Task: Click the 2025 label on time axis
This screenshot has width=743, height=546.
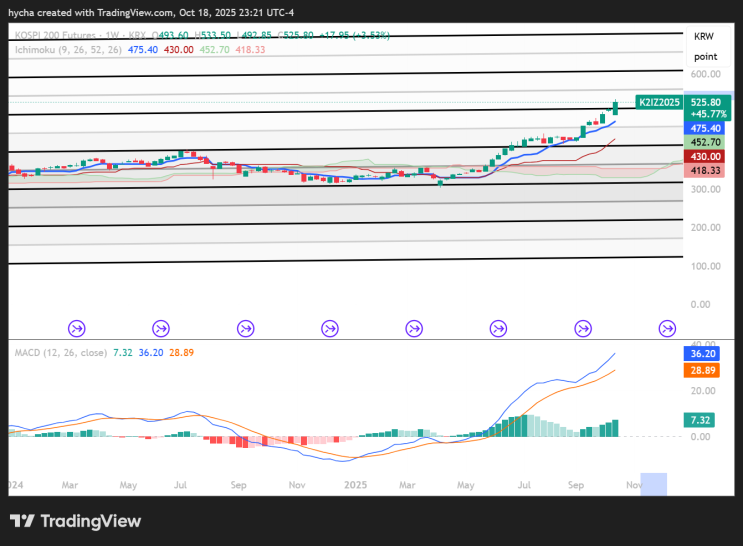Action: (355, 485)
